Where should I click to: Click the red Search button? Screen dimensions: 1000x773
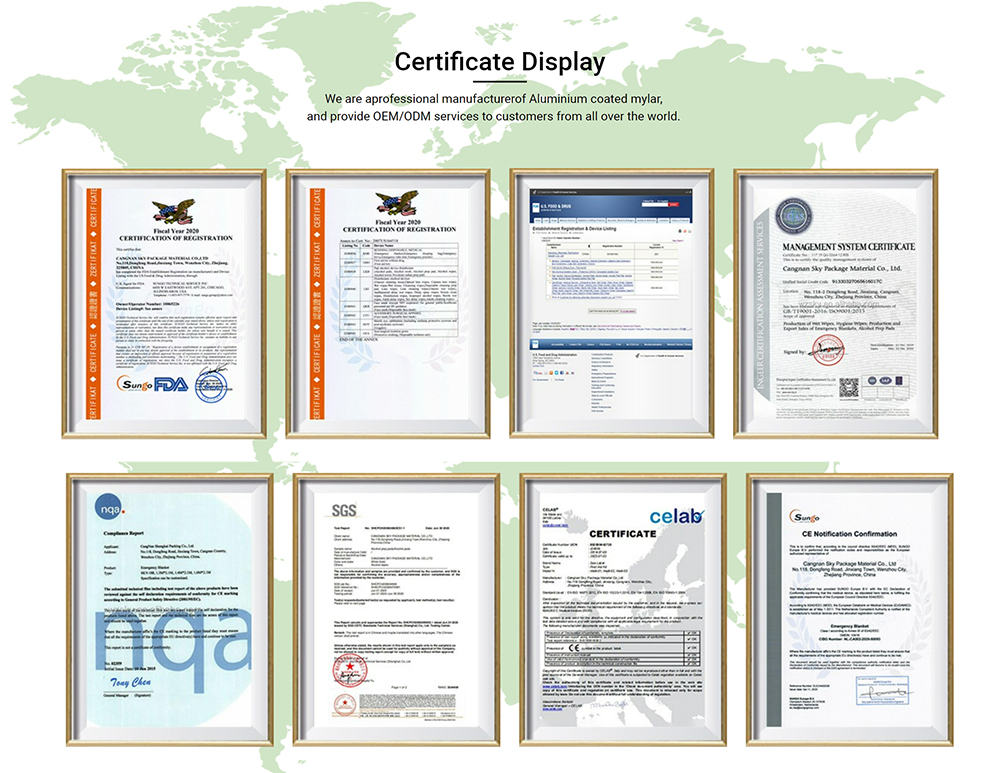(x=673, y=204)
